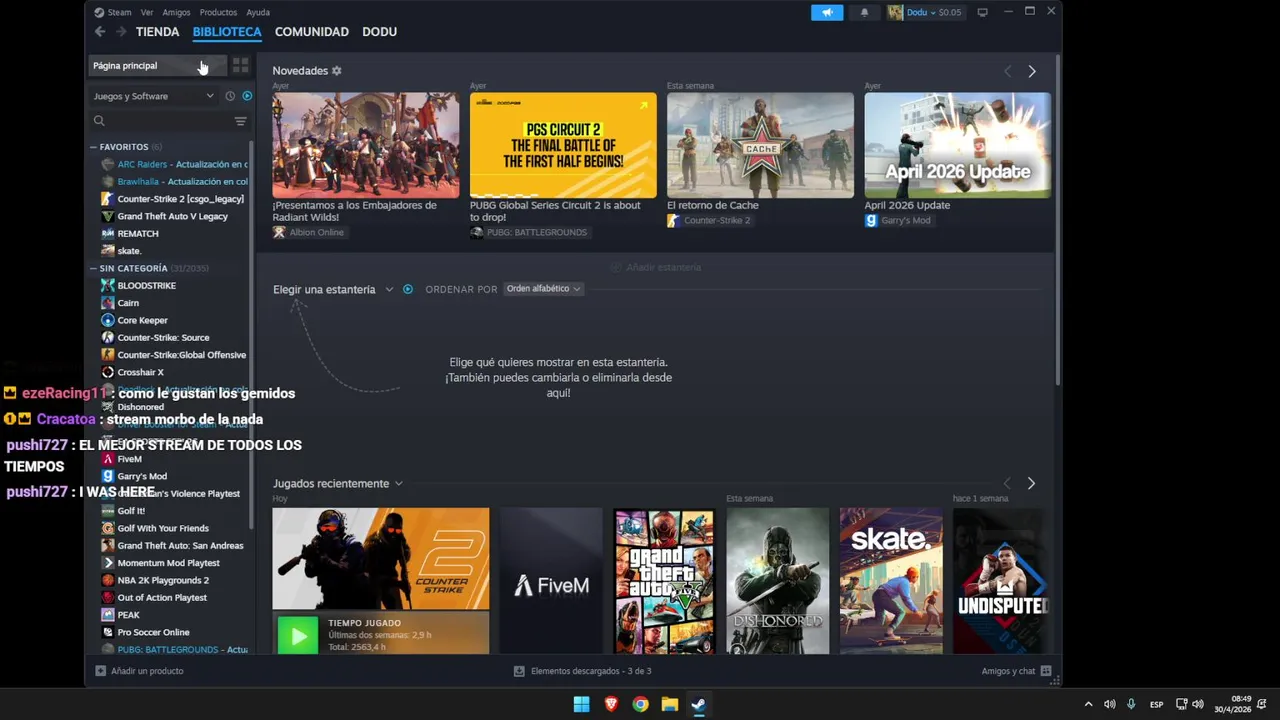Toggle the ready-to-play filter next to Juegos y Software
Screen dimensions: 1280x720
(247, 96)
